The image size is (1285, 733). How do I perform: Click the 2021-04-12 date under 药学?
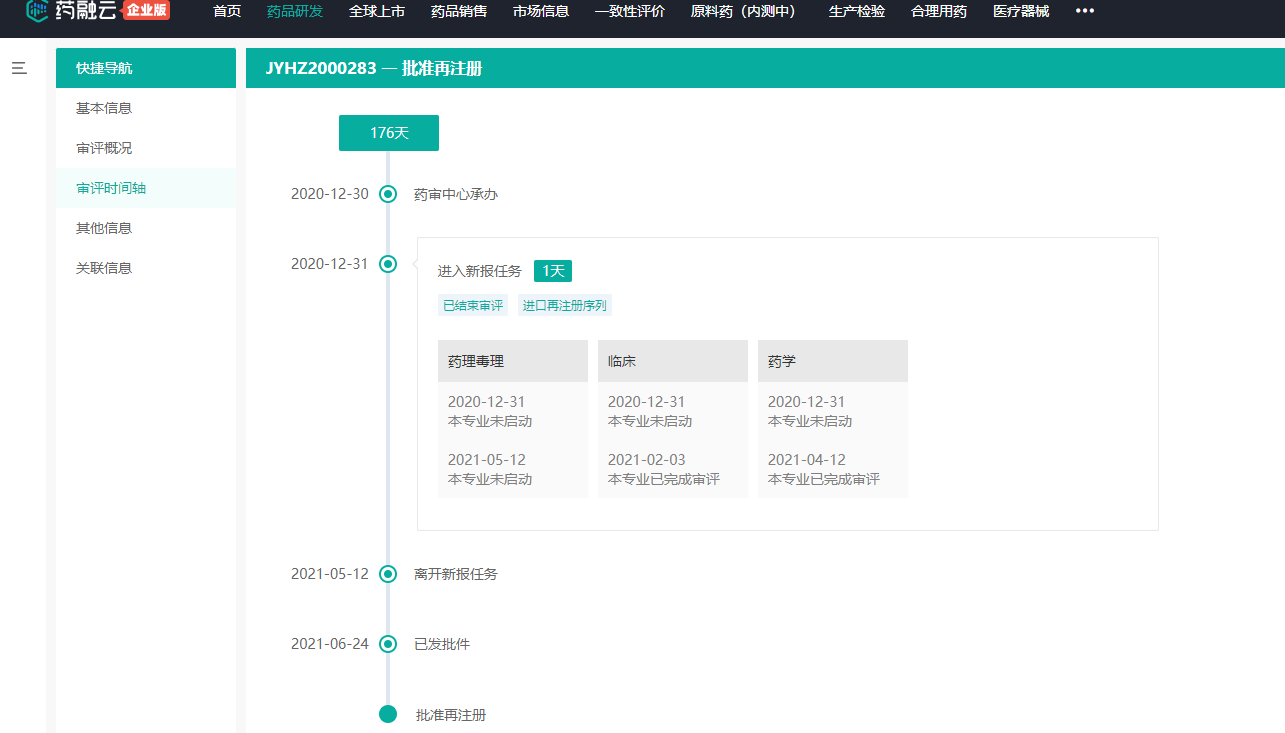click(807, 460)
